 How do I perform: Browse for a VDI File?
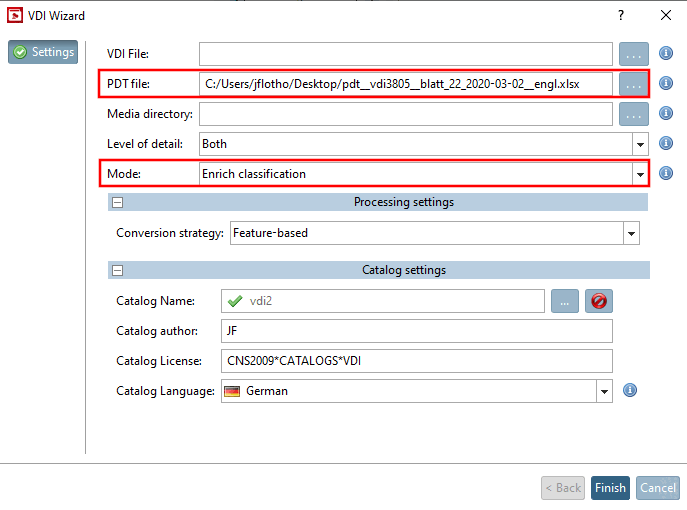click(634, 54)
